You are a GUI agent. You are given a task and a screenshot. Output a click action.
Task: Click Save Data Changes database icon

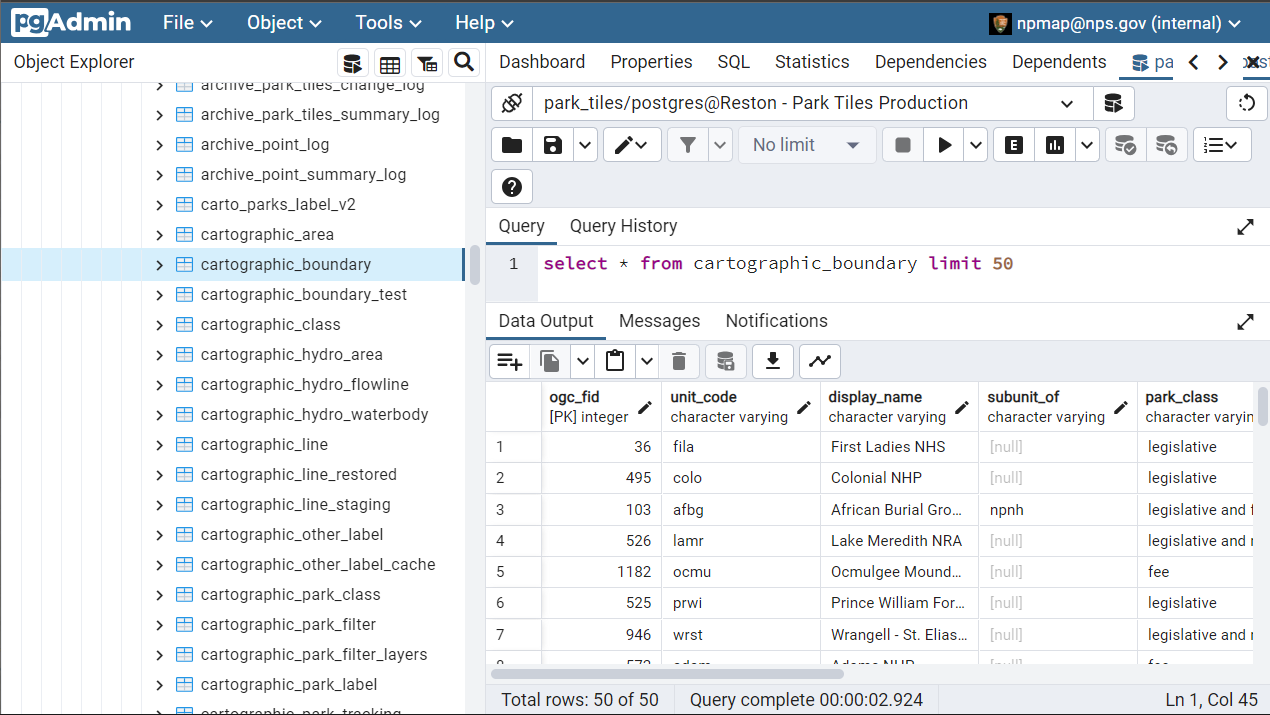[x=726, y=361]
